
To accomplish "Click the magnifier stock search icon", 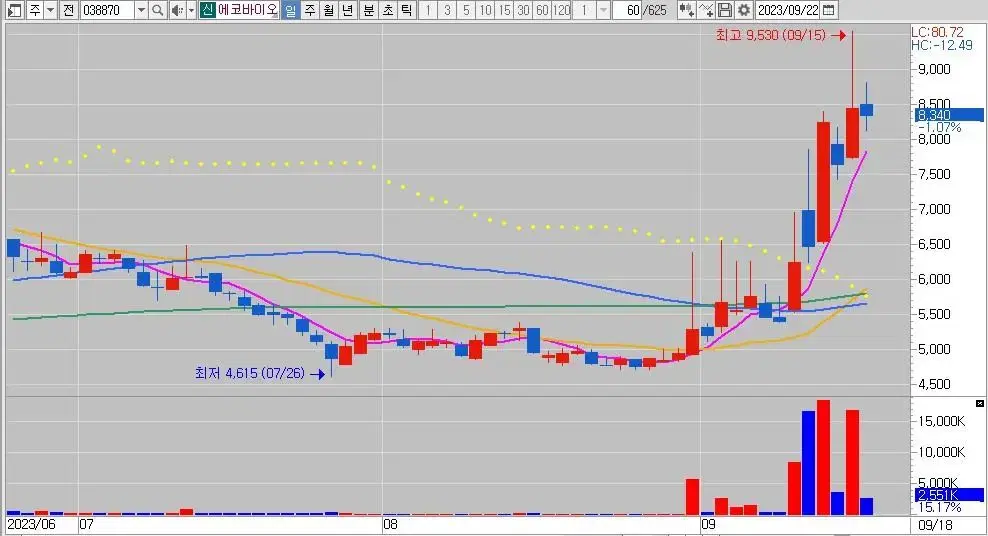I will 158,10.
